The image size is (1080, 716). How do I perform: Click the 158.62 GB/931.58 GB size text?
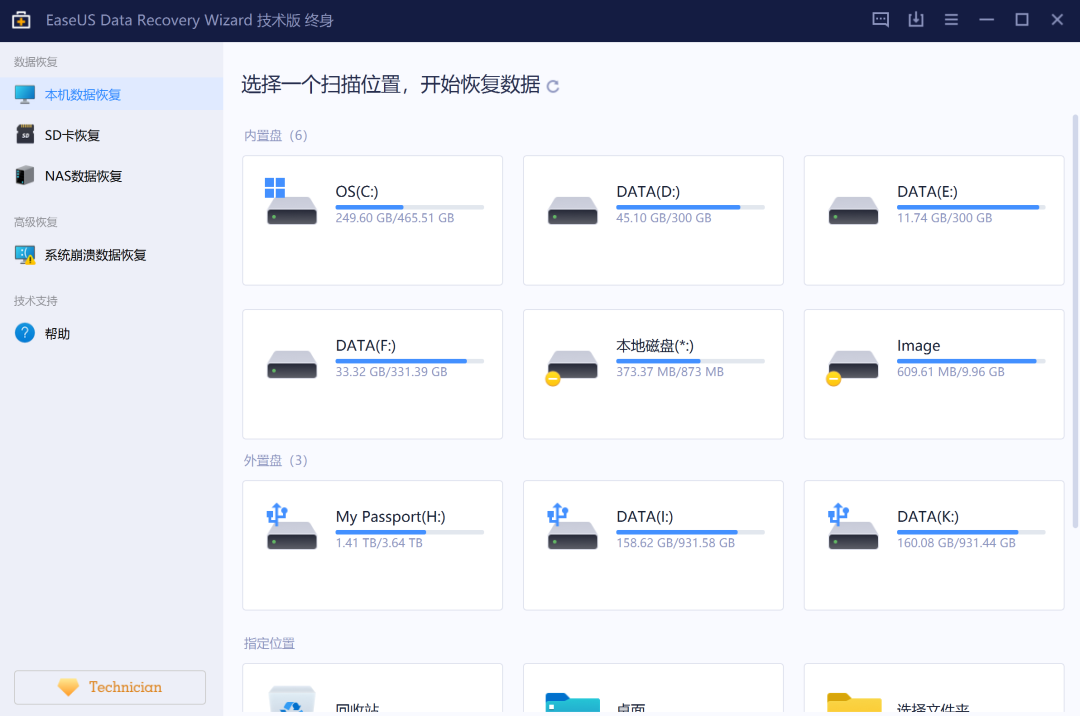pyautogui.click(x=676, y=543)
